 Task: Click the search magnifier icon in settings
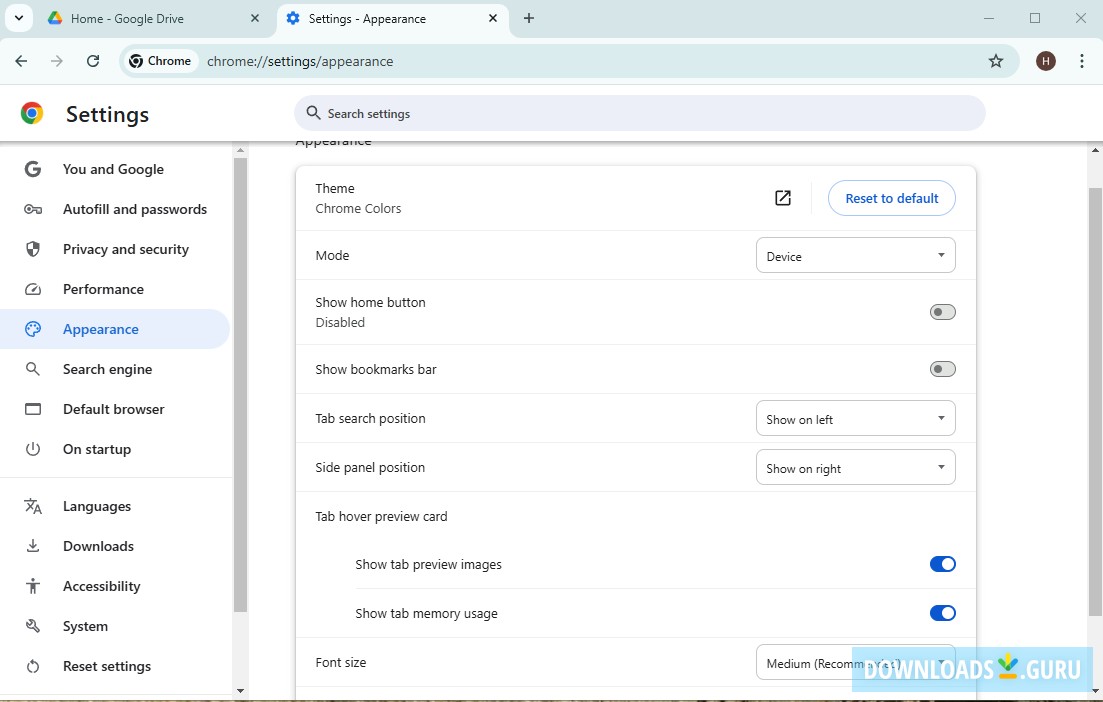313,113
